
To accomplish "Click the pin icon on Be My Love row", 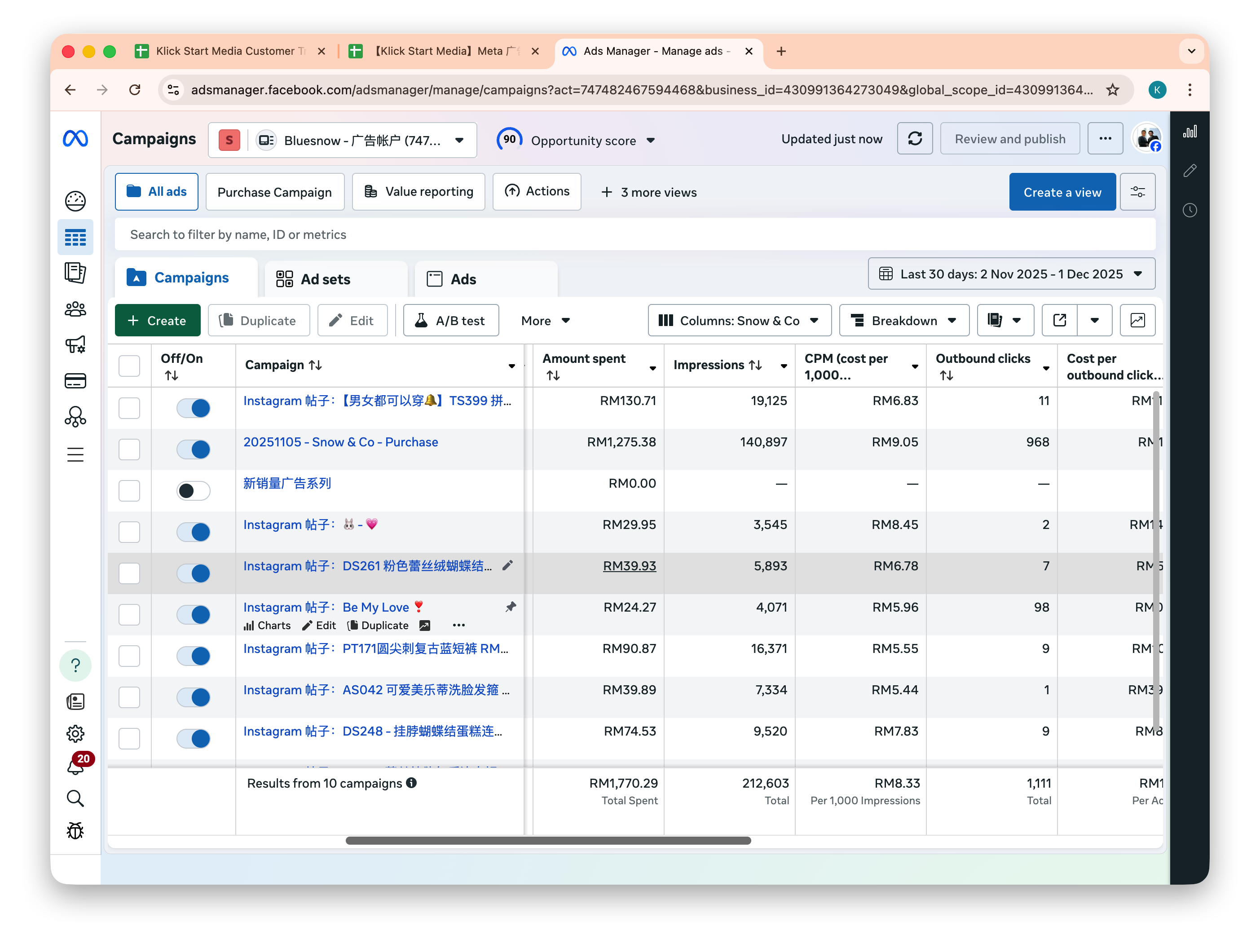I will pos(511,607).
